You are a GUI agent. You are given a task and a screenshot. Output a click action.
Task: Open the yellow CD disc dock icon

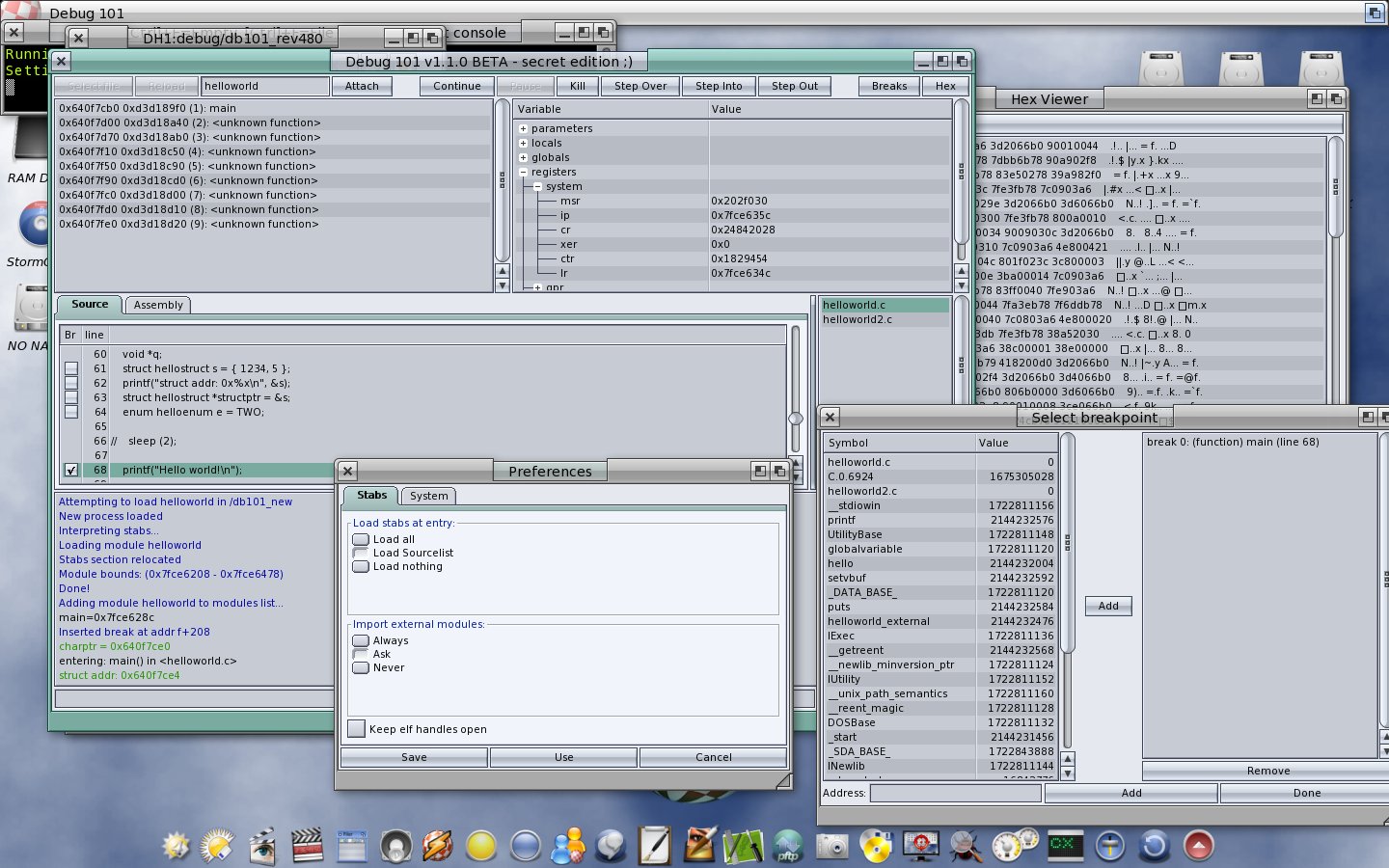(876, 846)
